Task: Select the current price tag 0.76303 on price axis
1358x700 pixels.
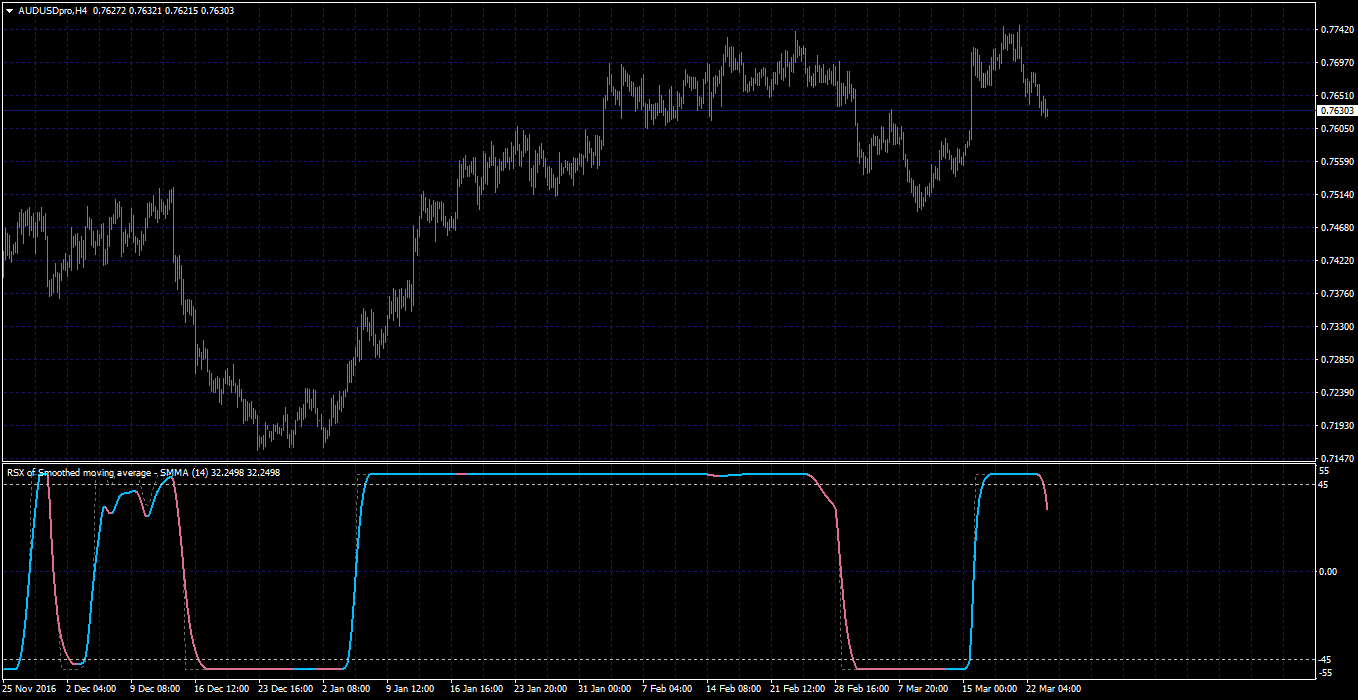Action: [x=1337, y=110]
